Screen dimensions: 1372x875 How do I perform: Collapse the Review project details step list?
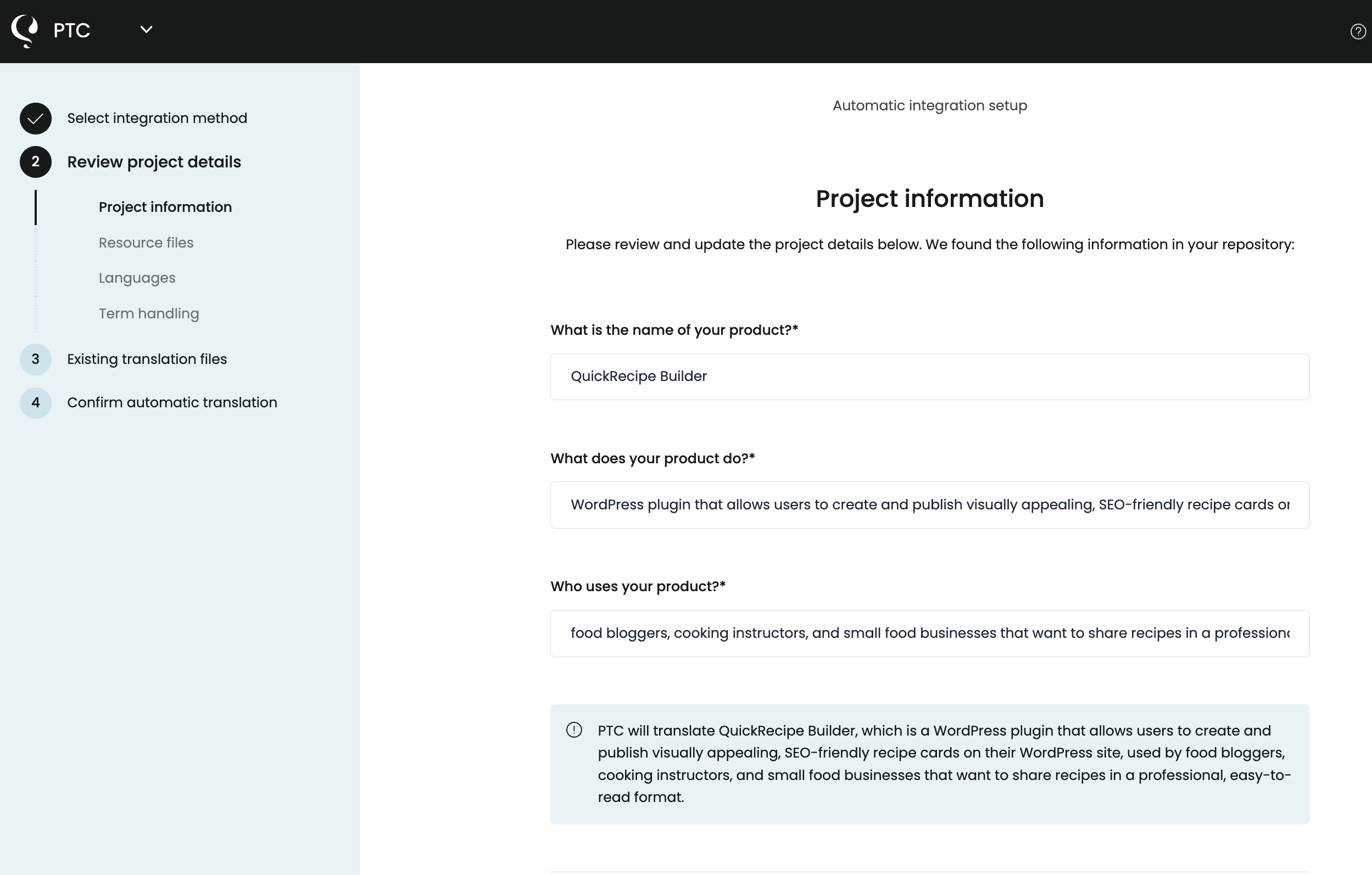click(x=154, y=162)
